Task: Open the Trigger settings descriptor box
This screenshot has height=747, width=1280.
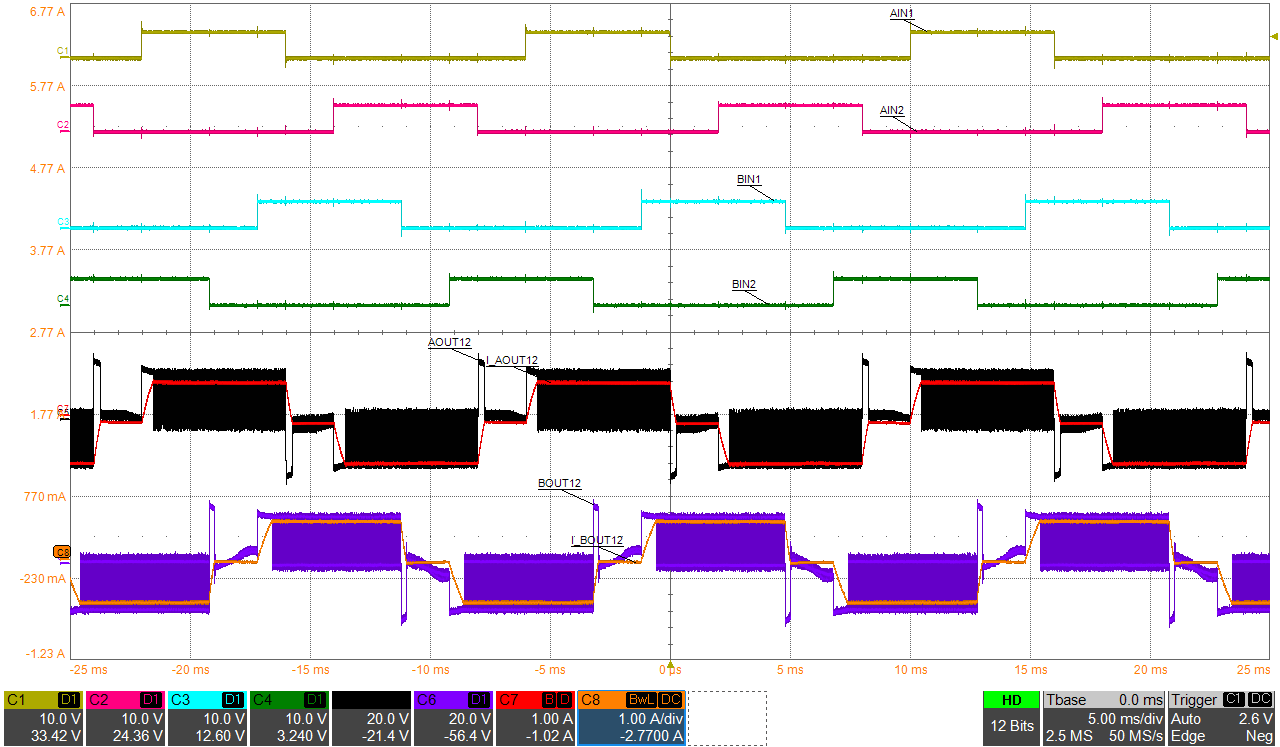Action: tap(1222, 718)
